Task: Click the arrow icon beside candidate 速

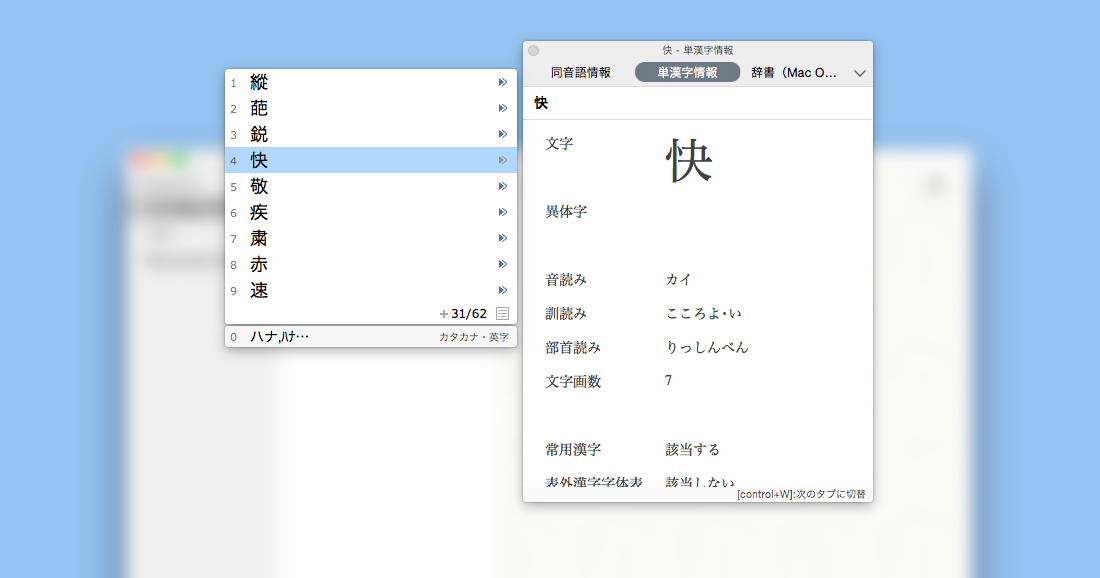Action: (x=503, y=290)
